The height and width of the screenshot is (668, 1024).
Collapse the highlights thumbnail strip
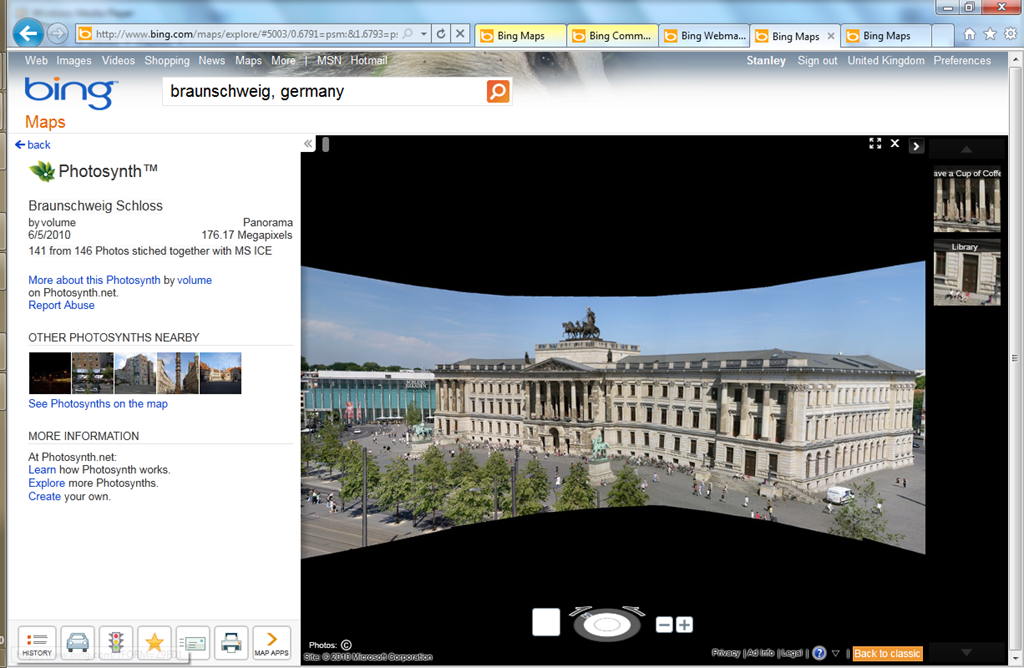point(916,146)
